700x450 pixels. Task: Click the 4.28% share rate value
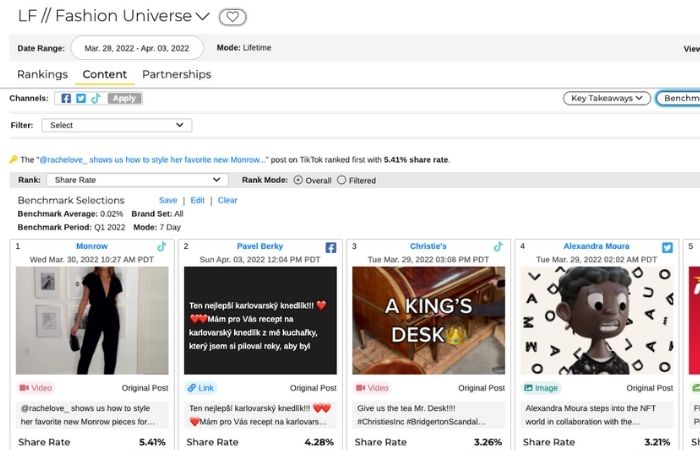pyautogui.click(x=319, y=442)
